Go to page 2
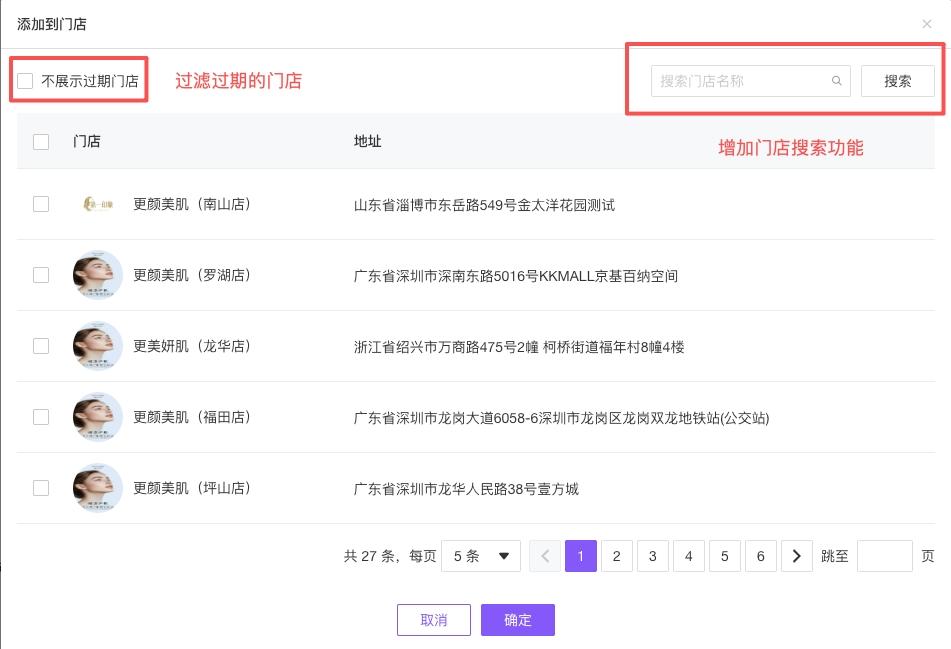This screenshot has height=649, width=951. coord(617,556)
